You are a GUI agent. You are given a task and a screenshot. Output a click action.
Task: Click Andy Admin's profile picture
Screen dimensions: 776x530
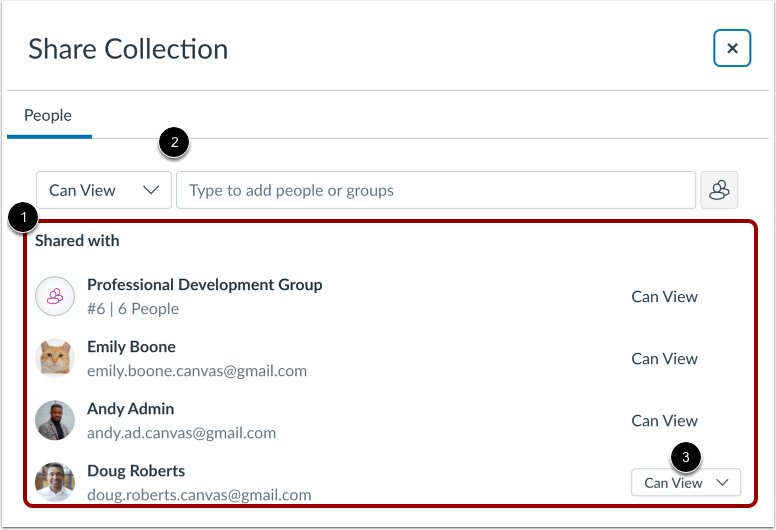[x=55, y=420]
